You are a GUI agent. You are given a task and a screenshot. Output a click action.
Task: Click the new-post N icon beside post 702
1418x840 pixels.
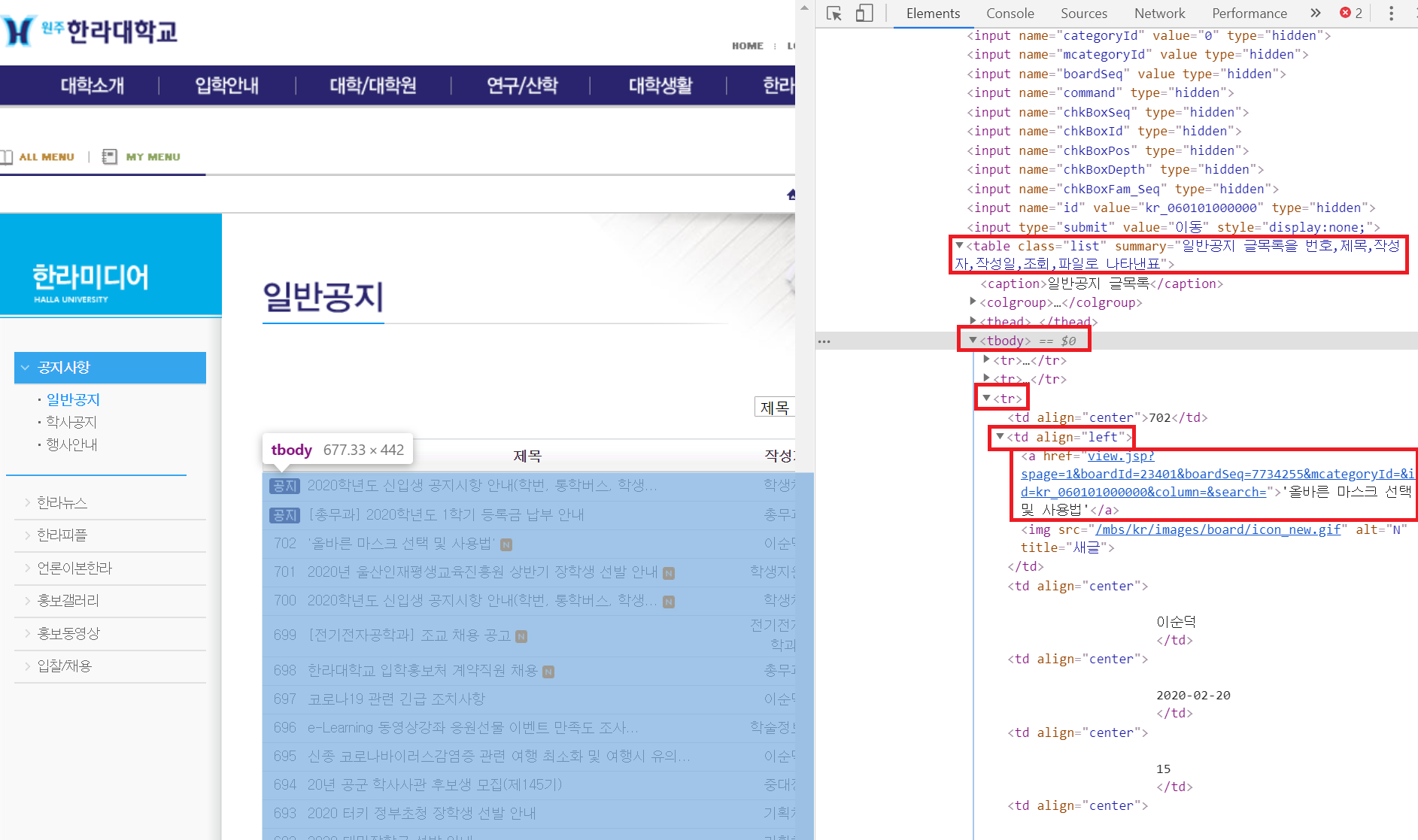point(506,544)
